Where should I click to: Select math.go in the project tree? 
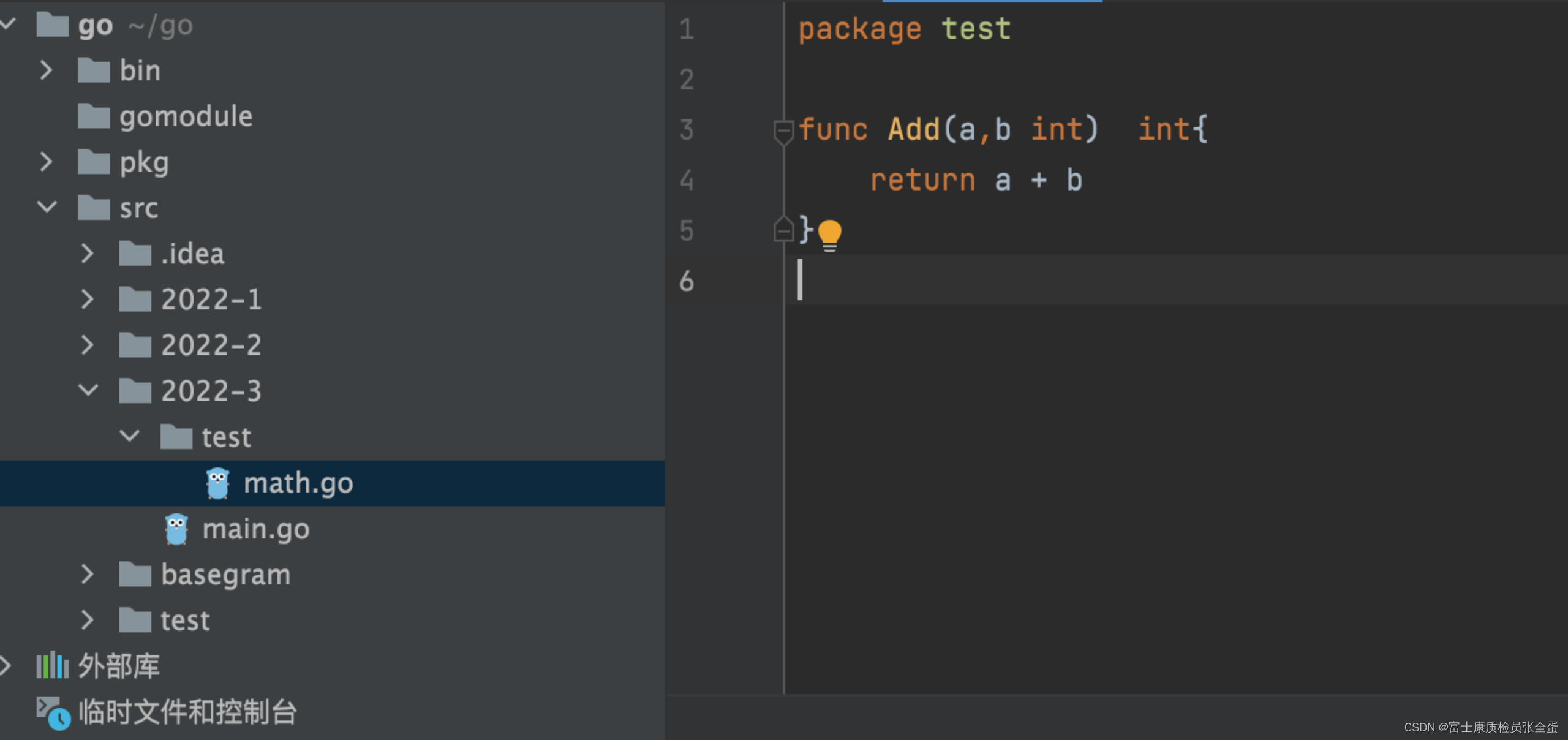click(x=298, y=483)
